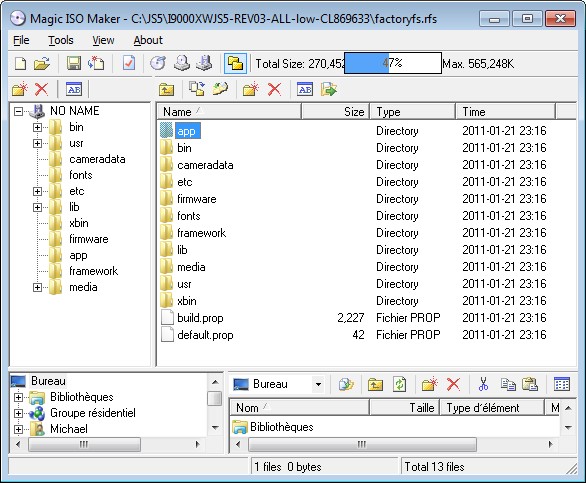Expand the lib folder in the tree
Screen dimensions: 586x483
point(37,207)
